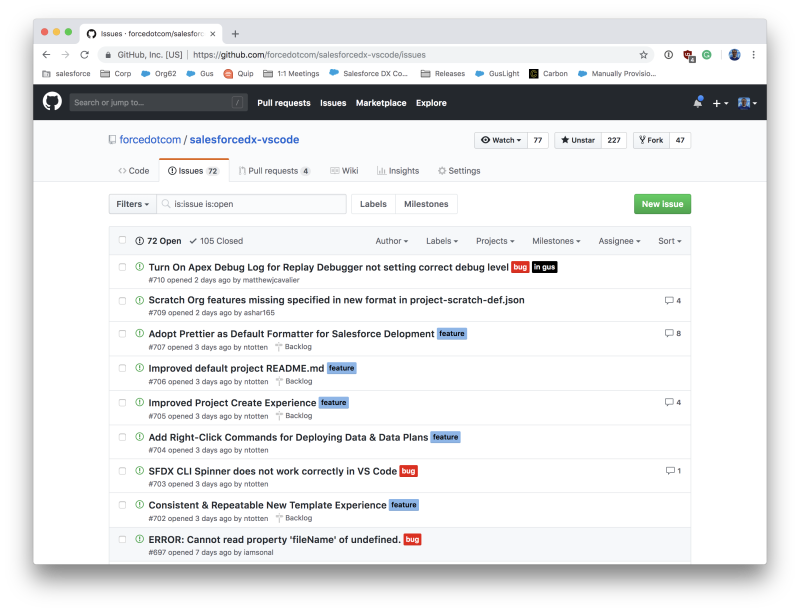Open the Insights tab

(x=398, y=171)
